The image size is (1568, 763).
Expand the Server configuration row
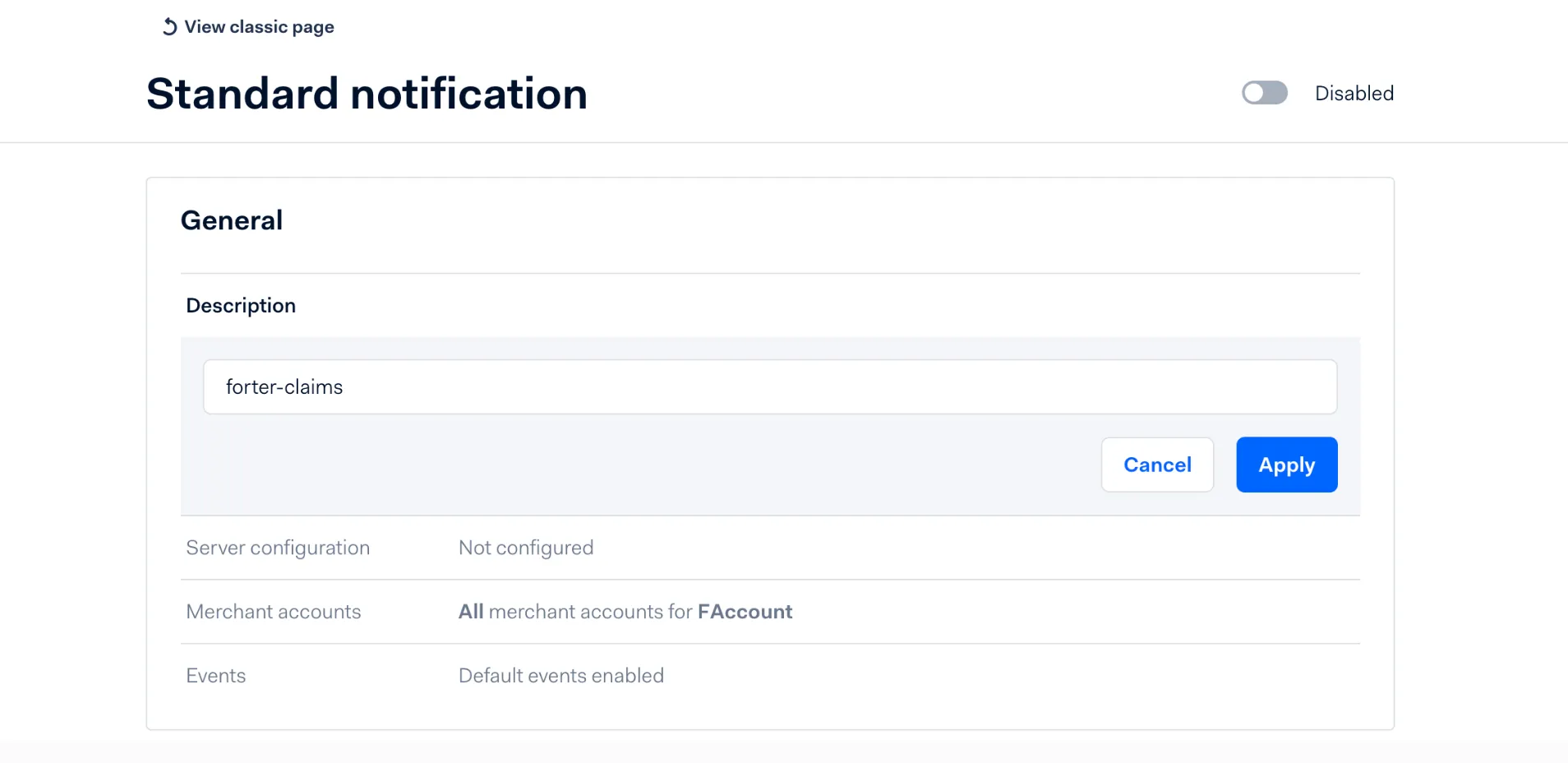770,548
